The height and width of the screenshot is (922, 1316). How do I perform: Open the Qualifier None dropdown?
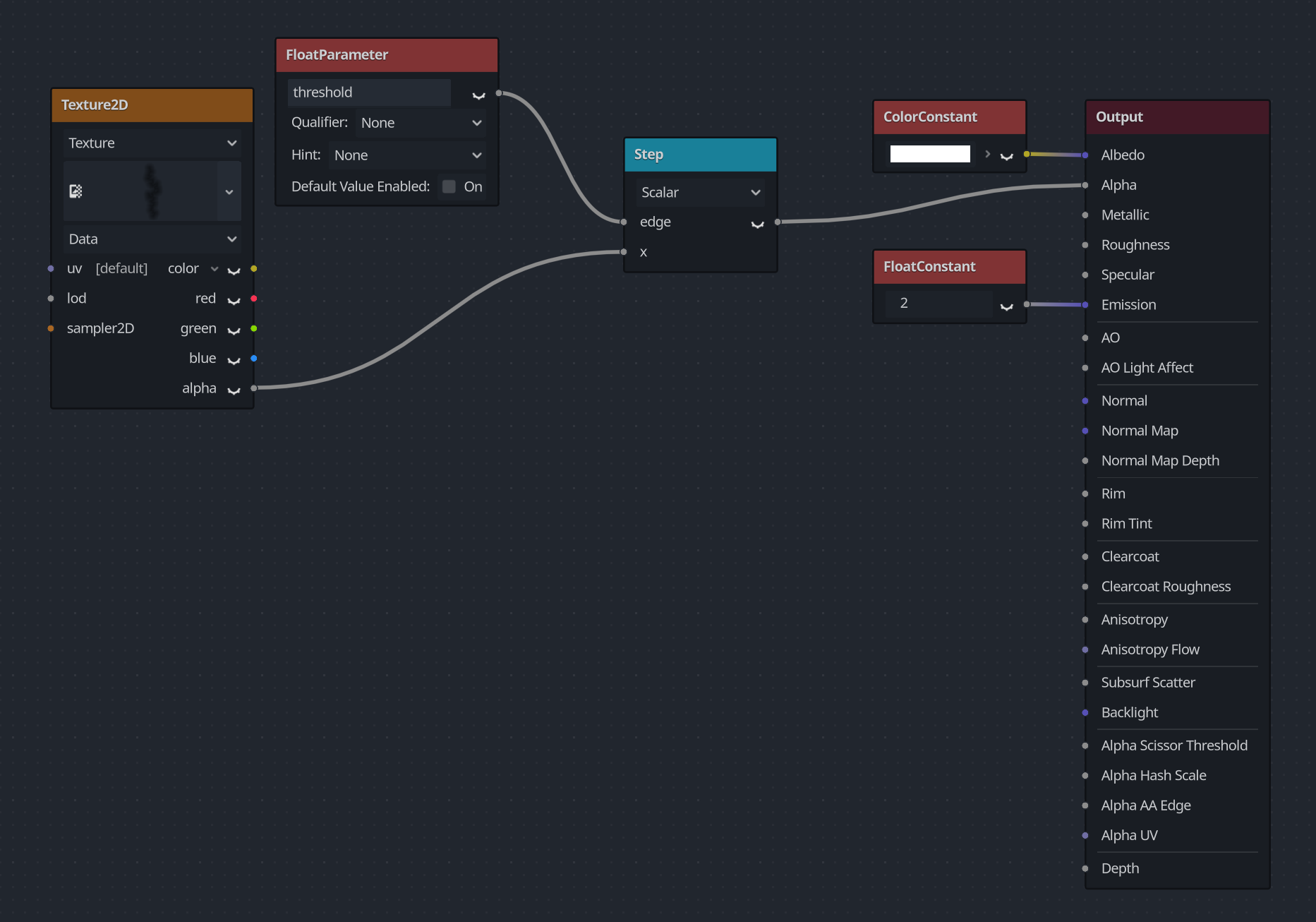(x=421, y=123)
